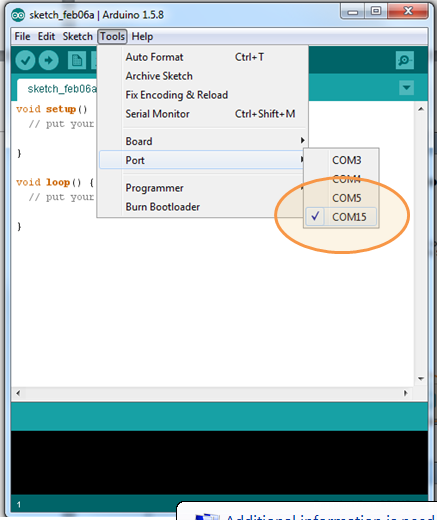Click the New sketch file icon
This screenshot has width=437, height=520.
coord(77,60)
